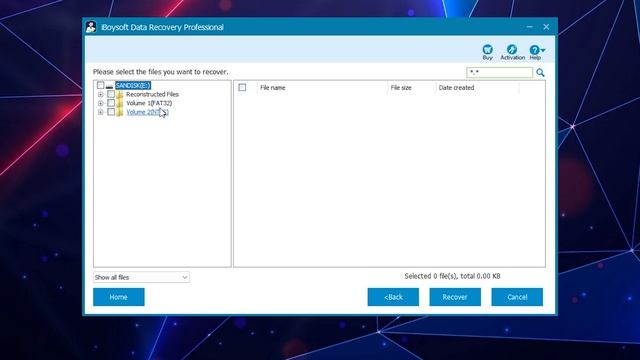Select the SANDISK(E:) tree item
Image resolution: width=640 pixels, height=360 pixels.
pyautogui.click(x=133, y=86)
